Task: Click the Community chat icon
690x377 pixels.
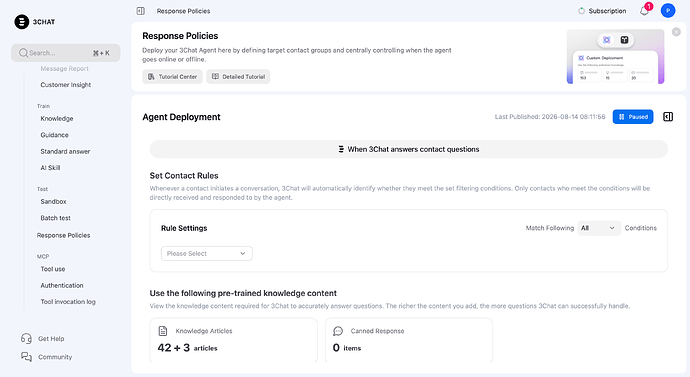Action: point(26,357)
